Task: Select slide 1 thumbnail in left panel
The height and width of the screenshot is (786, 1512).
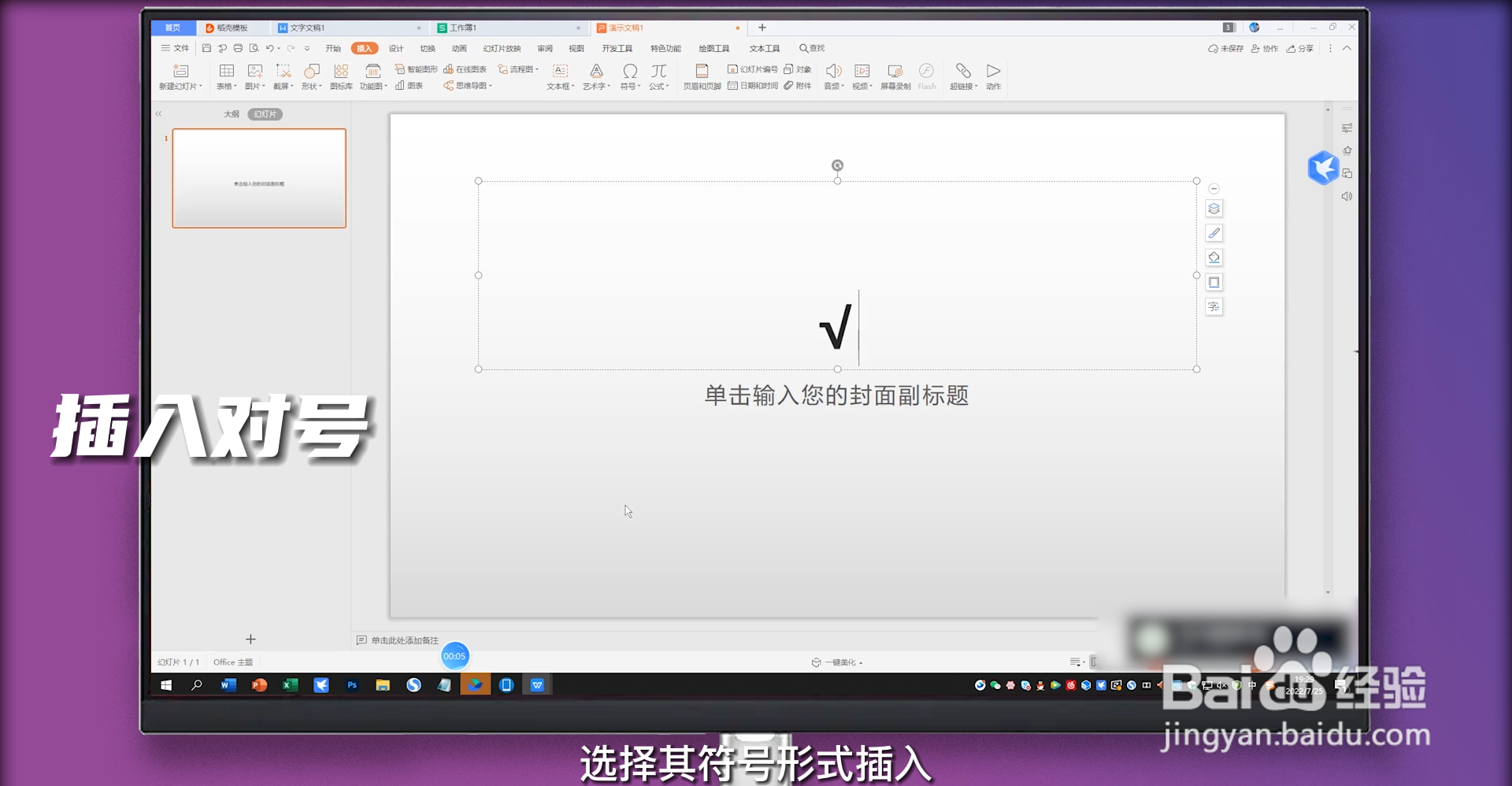Action: coord(259,178)
